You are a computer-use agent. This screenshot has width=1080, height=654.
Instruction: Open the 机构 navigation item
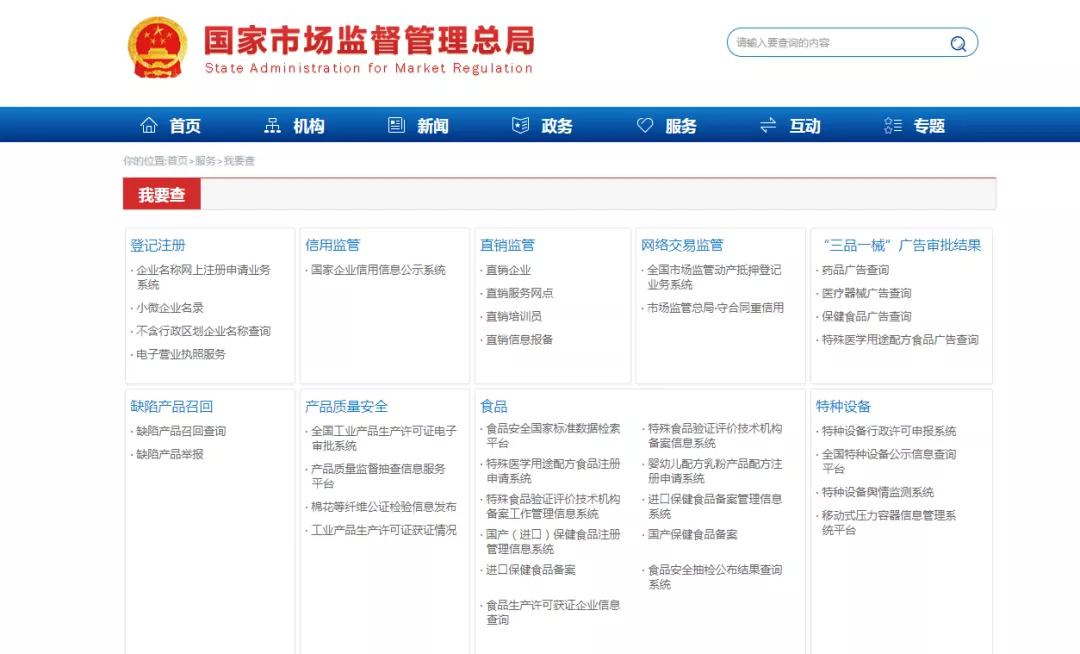[309, 126]
